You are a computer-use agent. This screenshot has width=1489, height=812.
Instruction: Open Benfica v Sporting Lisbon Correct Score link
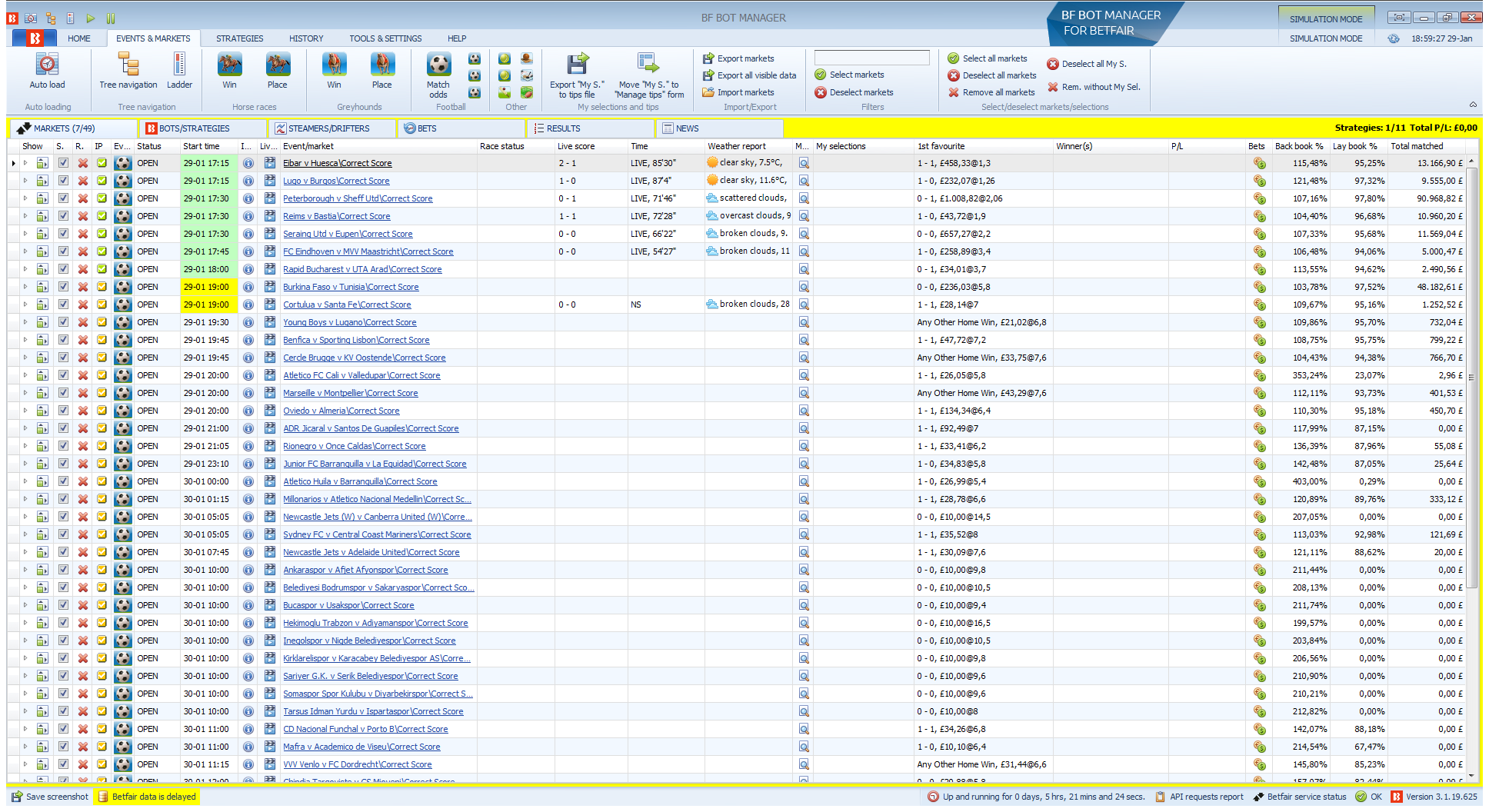pos(356,340)
